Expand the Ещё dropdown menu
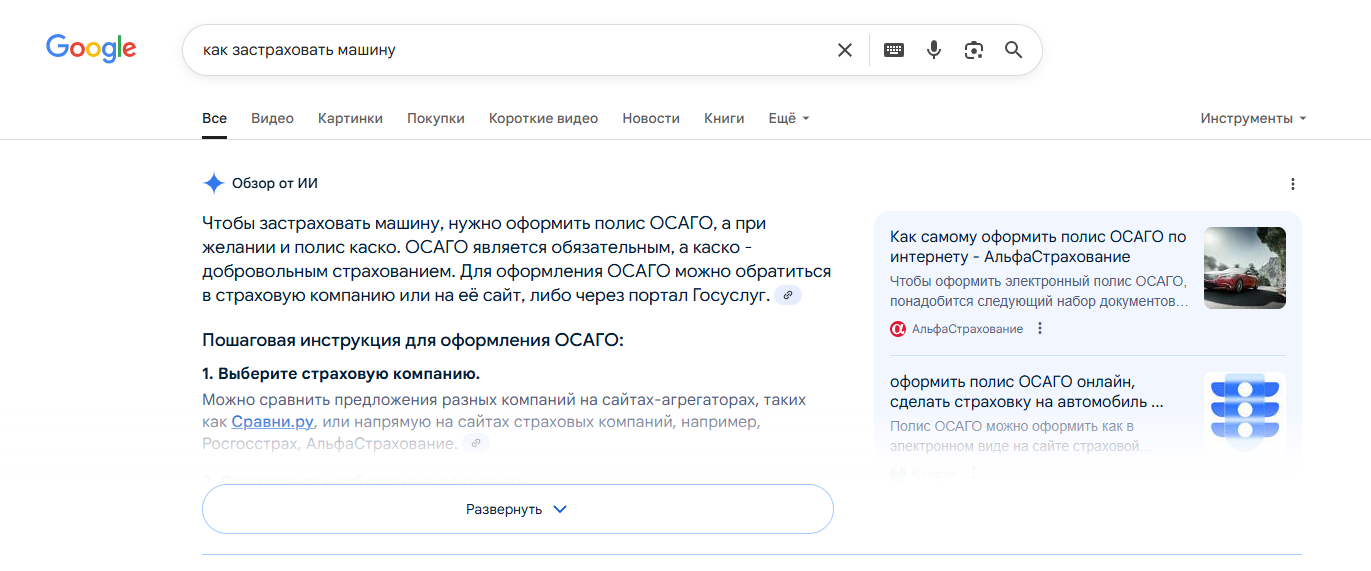Image resolution: width=1371 pixels, height=571 pixels. coord(789,118)
